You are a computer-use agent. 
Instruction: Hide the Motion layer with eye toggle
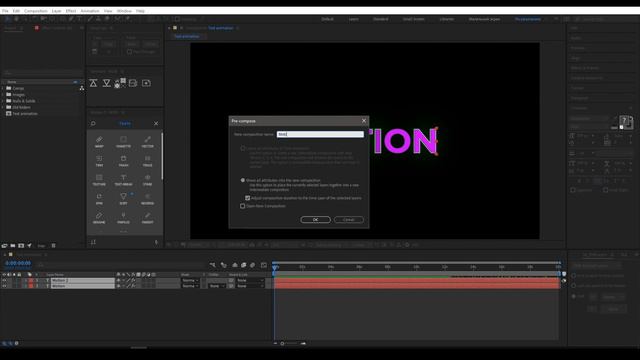(4, 286)
